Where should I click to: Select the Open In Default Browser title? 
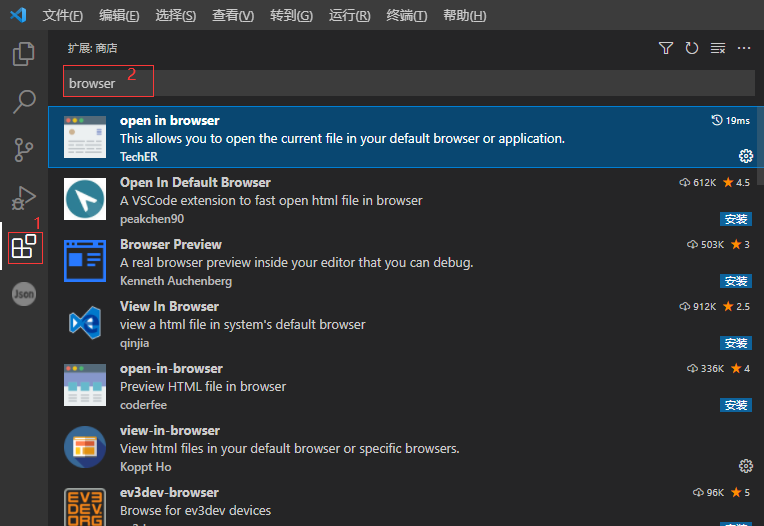195,182
